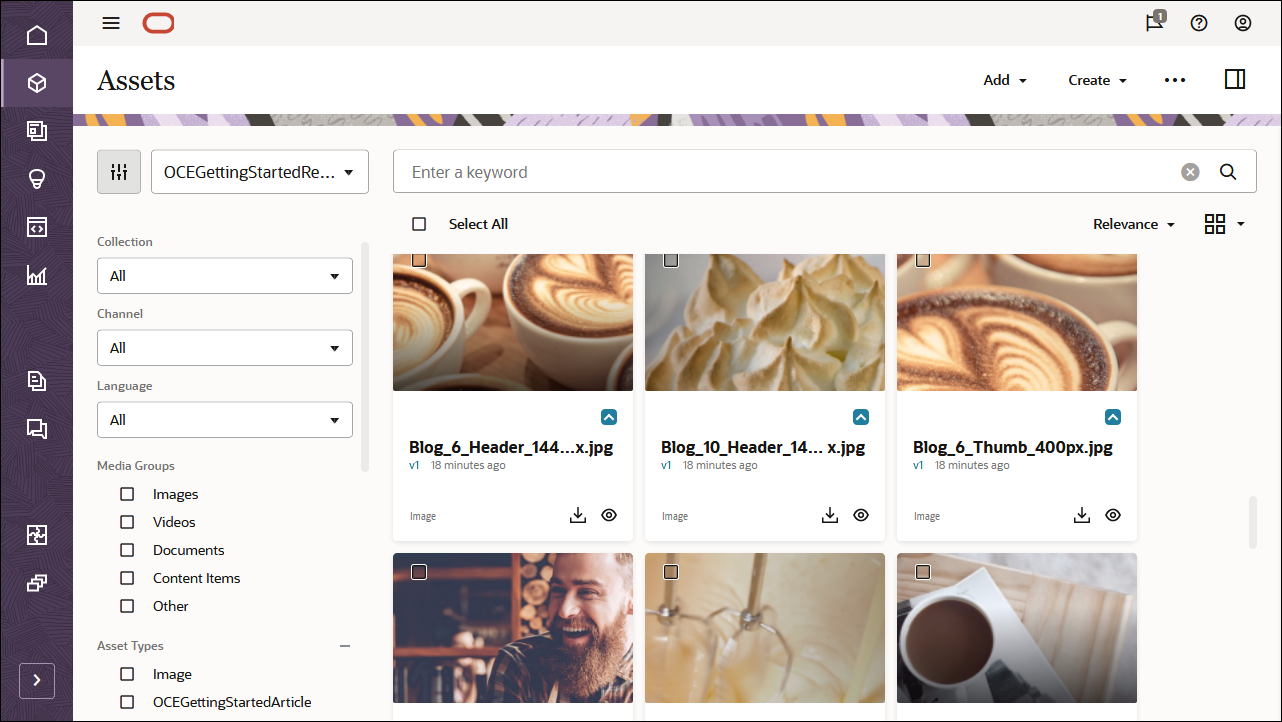The image size is (1282, 722).
Task: Open the Analytics section in the sidebar
Action: point(37,275)
